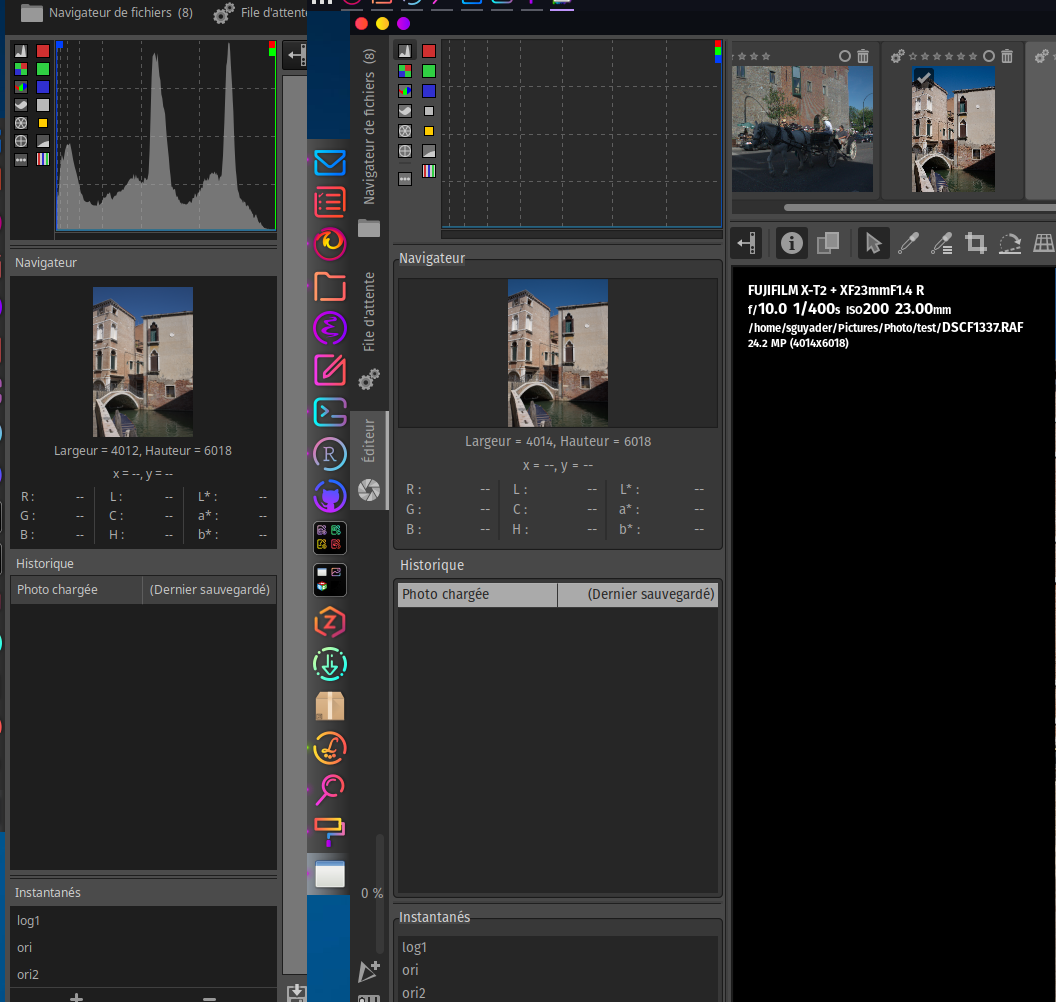Switch to vertical 'File d'attente' tab
Screen dimensions: 1056x1002
tap(369, 329)
